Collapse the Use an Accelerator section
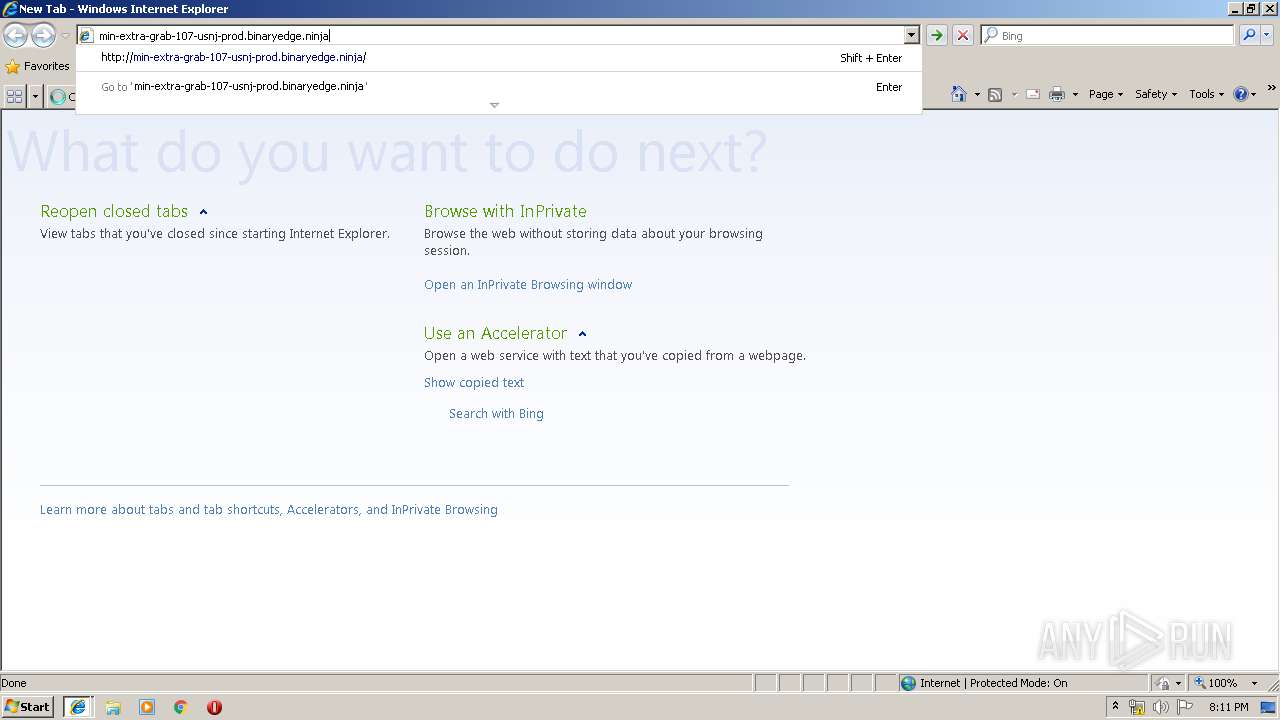This screenshot has width=1280, height=720. coord(582,334)
